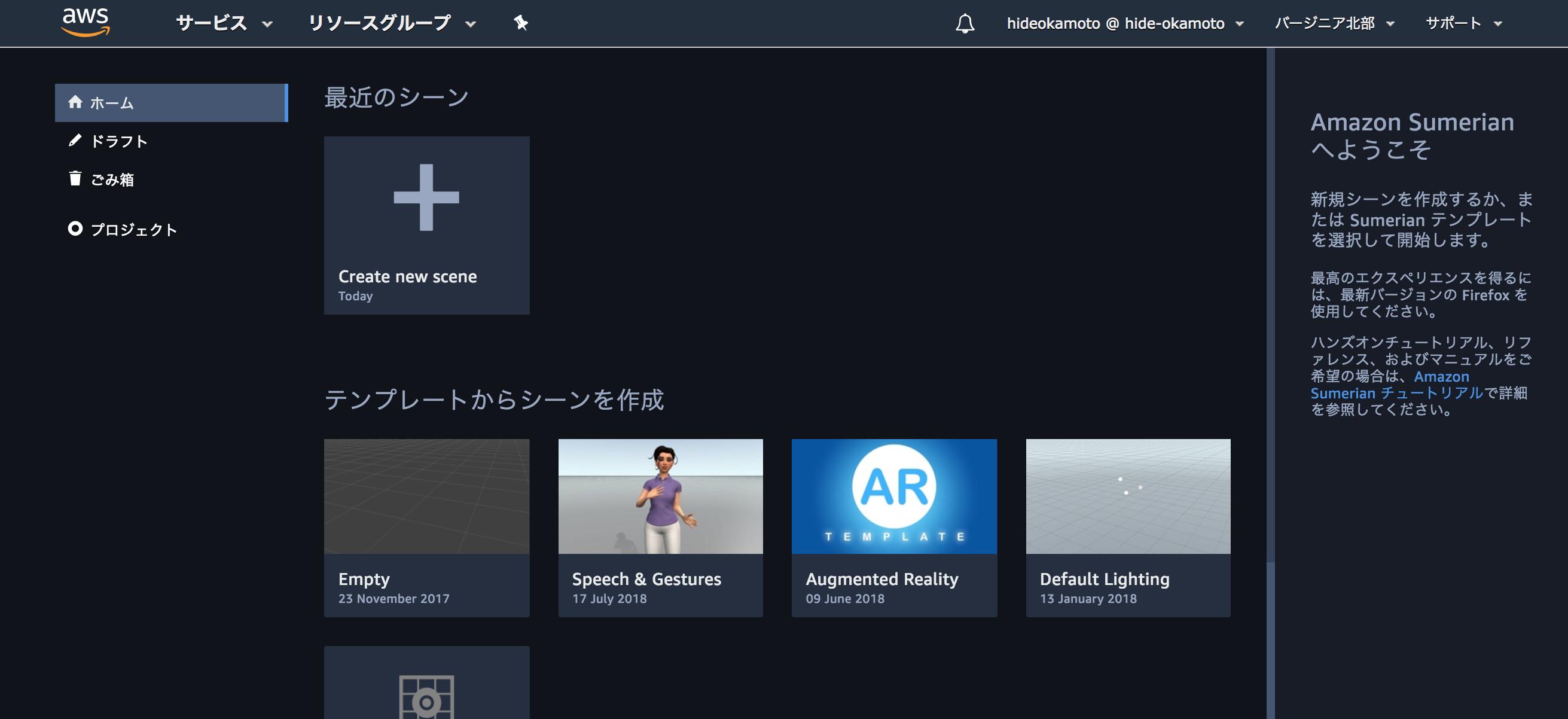Image resolution: width=1568 pixels, height=719 pixels.
Task: Click the trash can icon beside ごみ箱
Action: [x=75, y=178]
